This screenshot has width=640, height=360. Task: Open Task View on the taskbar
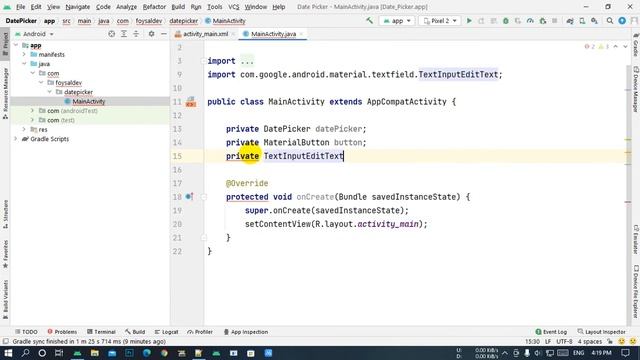pos(59,353)
